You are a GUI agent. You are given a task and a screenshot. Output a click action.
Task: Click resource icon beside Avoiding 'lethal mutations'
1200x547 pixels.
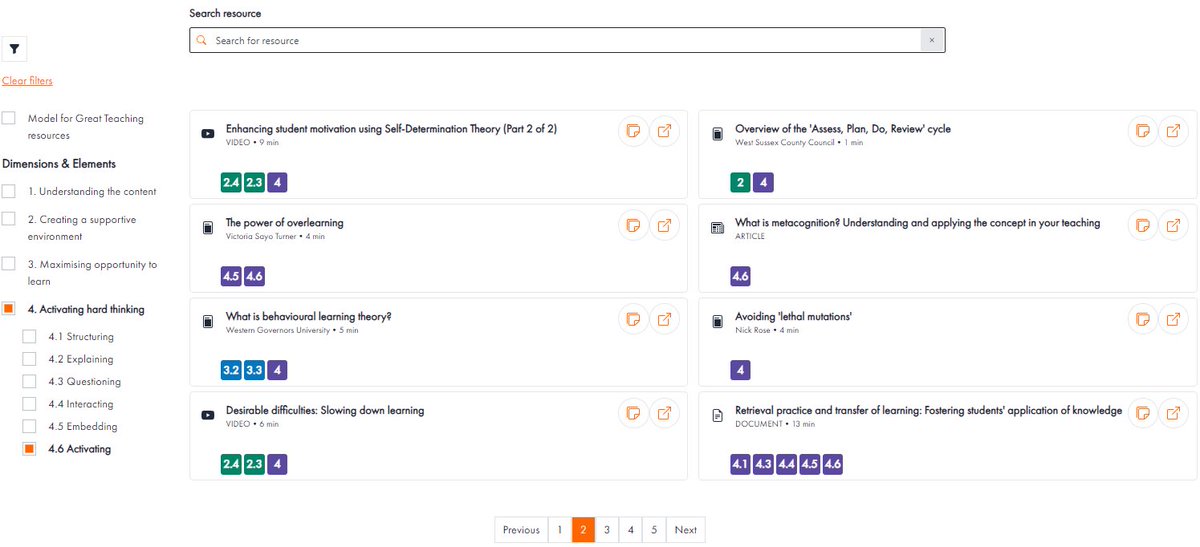pyautogui.click(x=717, y=322)
